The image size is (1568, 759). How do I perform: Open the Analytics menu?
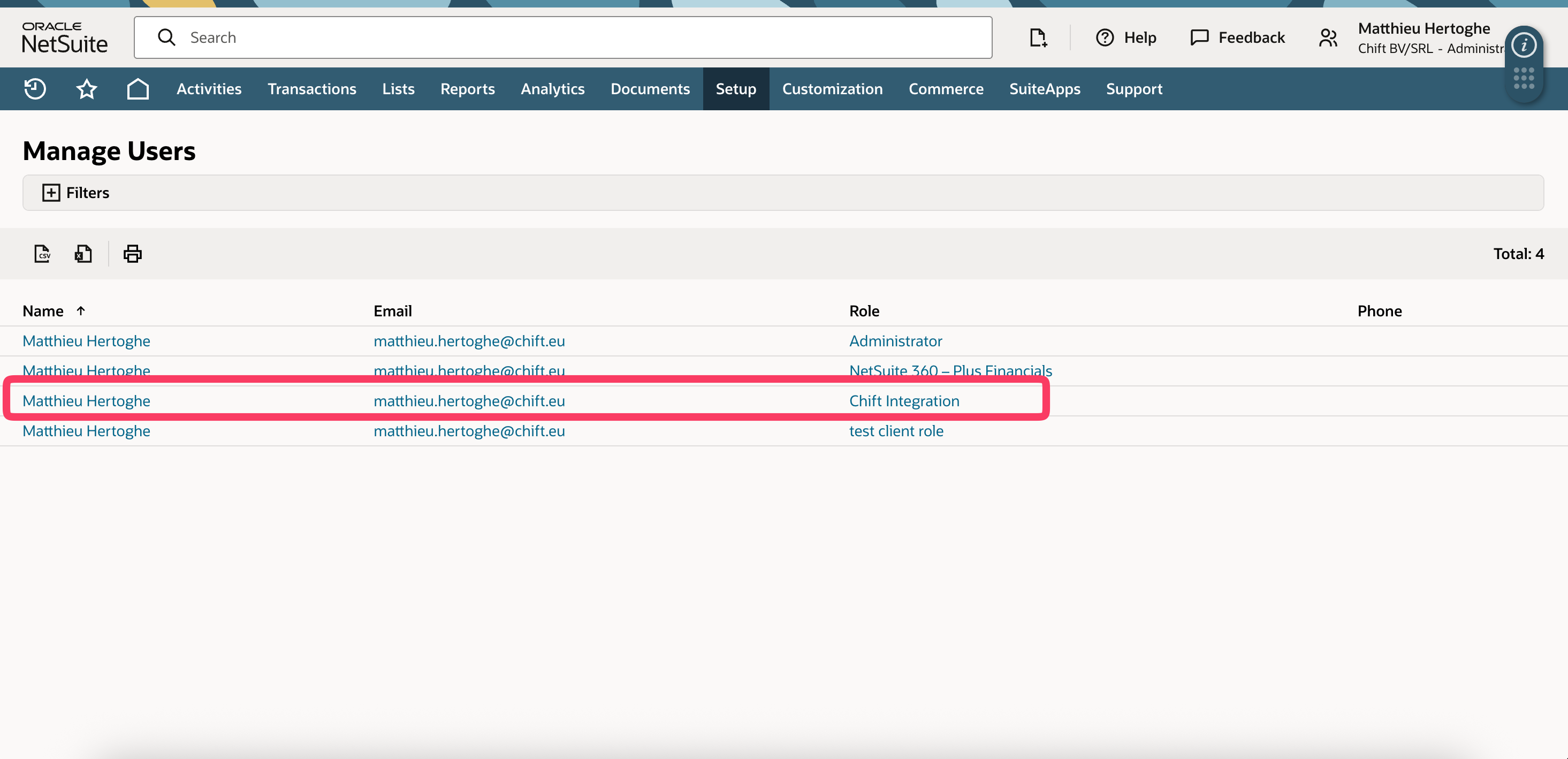click(x=553, y=89)
